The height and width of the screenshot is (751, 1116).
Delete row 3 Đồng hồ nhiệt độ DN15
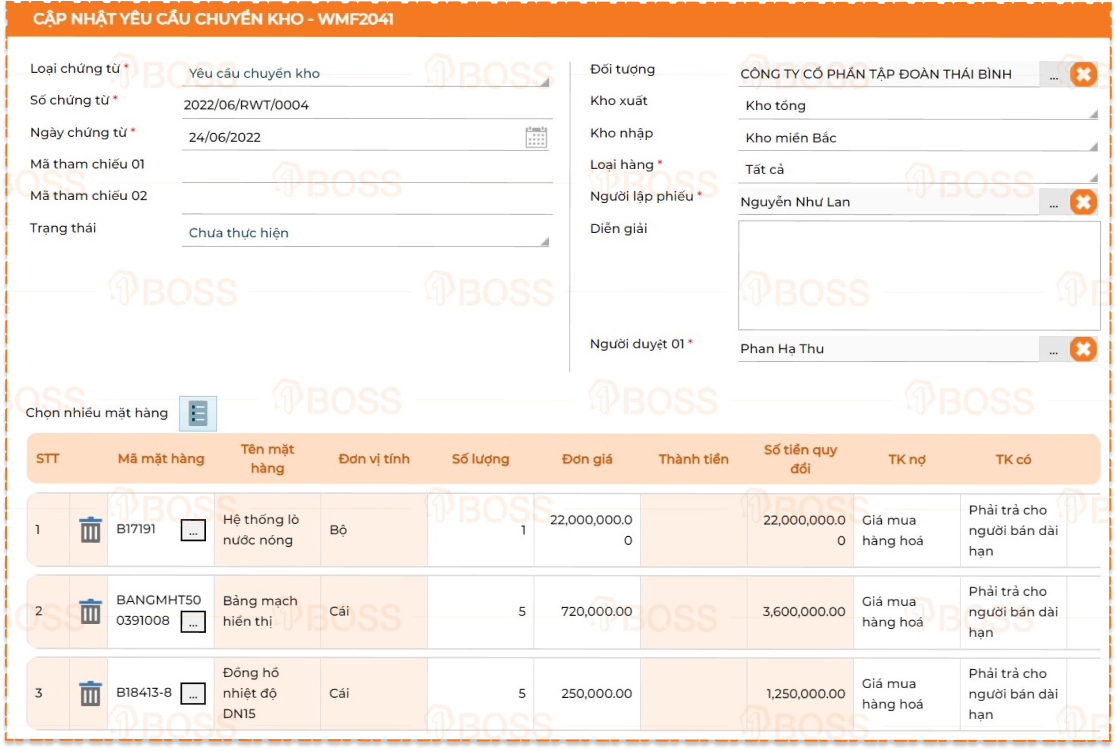point(91,693)
